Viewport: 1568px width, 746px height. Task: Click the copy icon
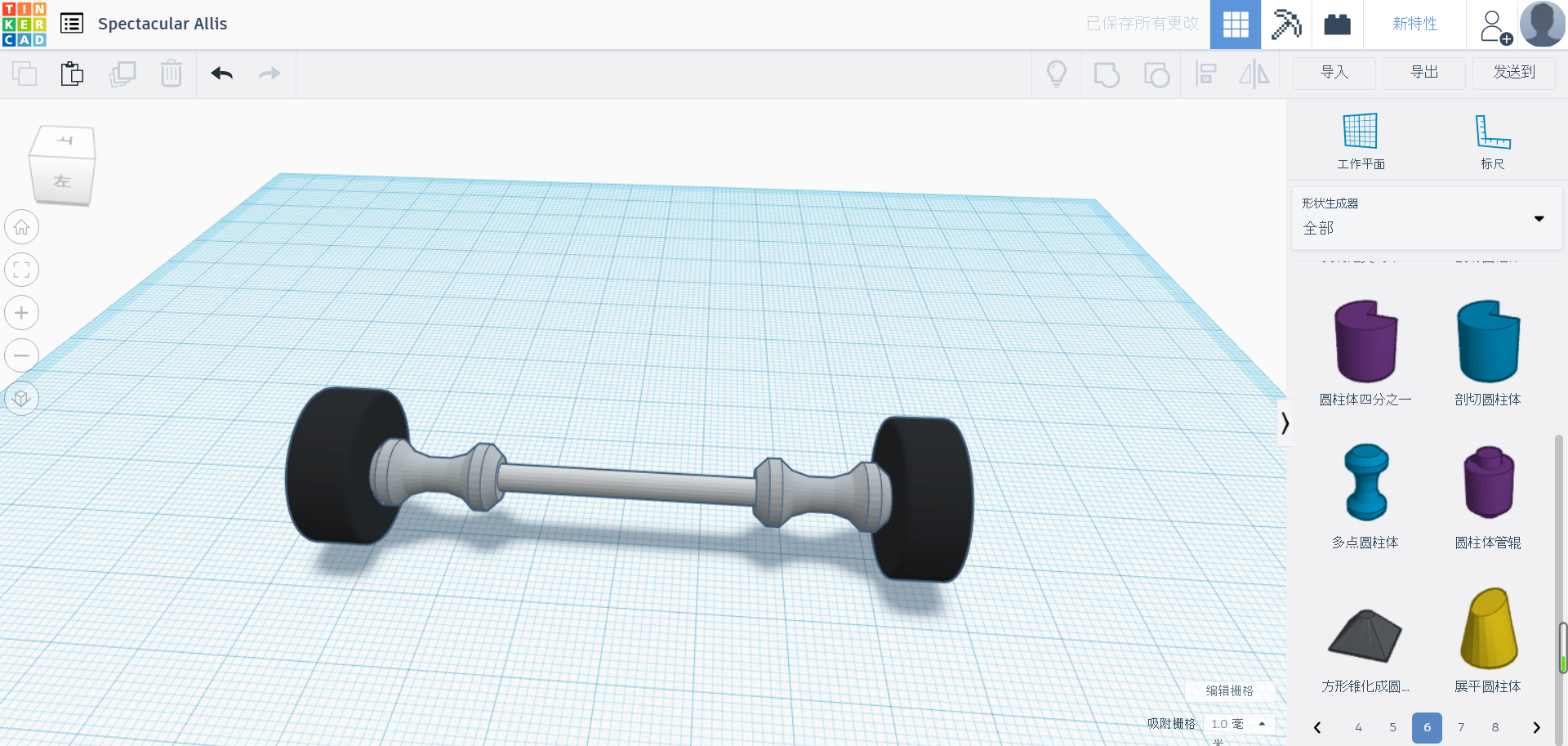point(24,74)
